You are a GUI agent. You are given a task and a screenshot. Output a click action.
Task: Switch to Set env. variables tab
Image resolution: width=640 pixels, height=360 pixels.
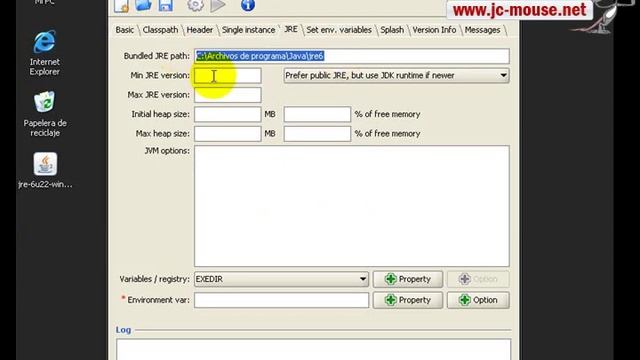[x=339, y=30]
